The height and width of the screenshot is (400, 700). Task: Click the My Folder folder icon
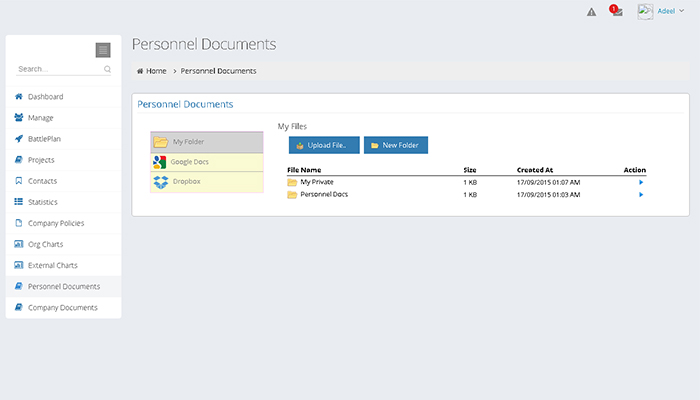tap(161, 142)
